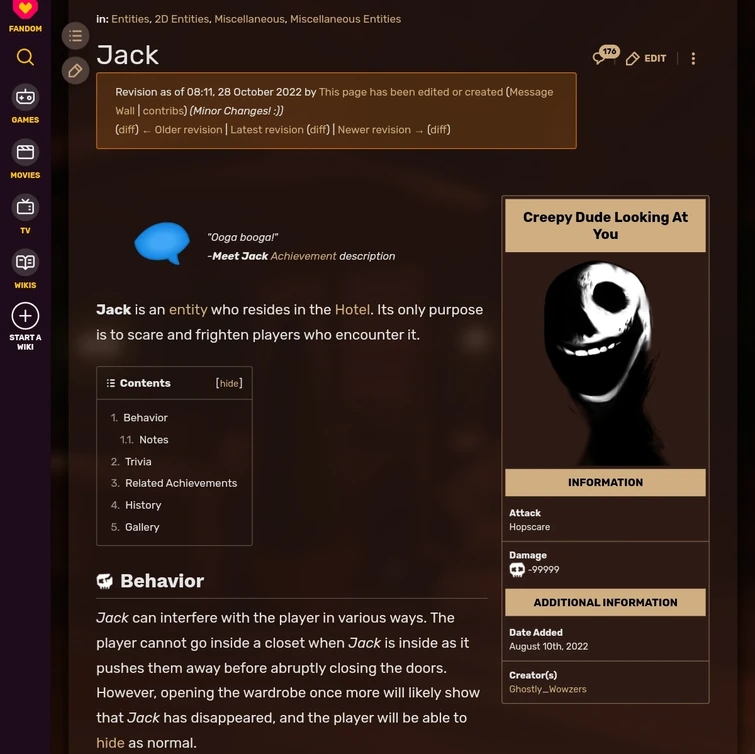Click the blue speech bubble quote icon
The width and height of the screenshot is (755, 754).
(162, 243)
